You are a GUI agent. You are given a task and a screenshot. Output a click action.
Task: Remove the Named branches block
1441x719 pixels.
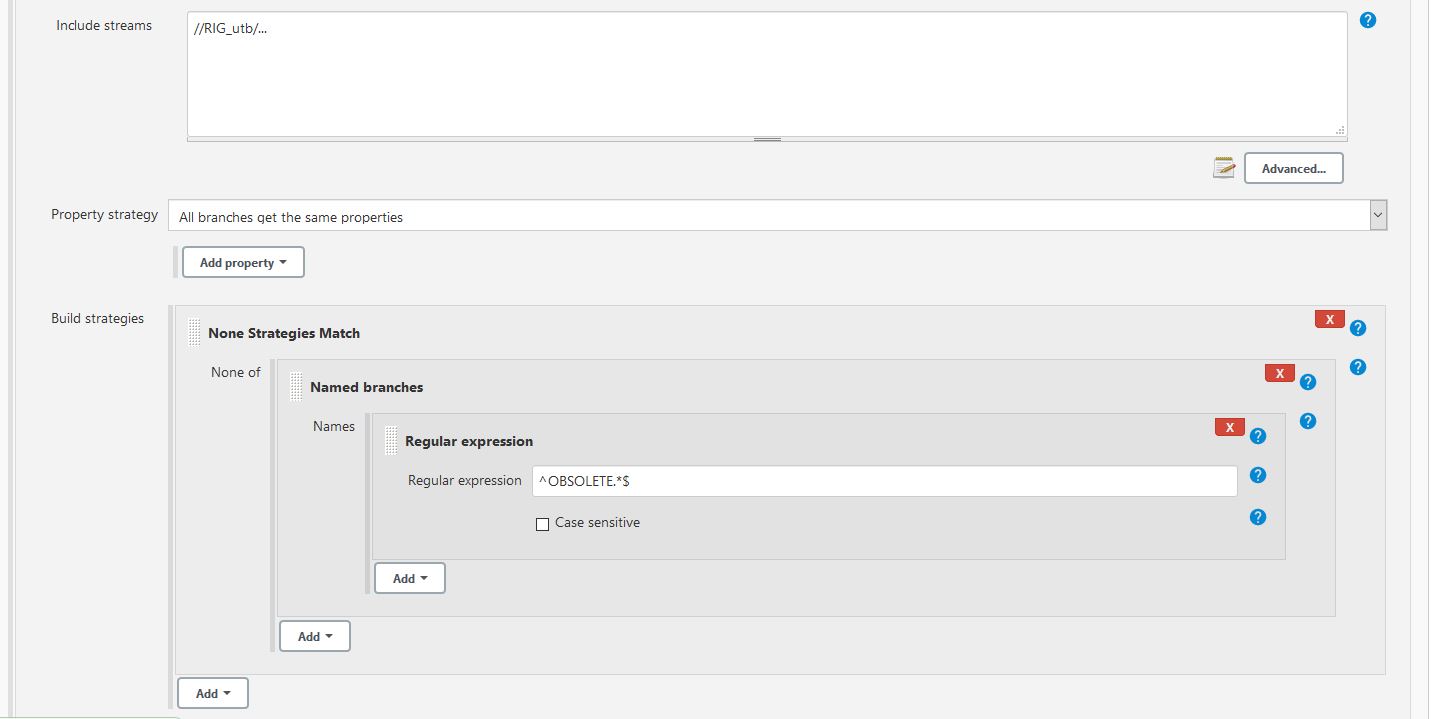[1280, 373]
